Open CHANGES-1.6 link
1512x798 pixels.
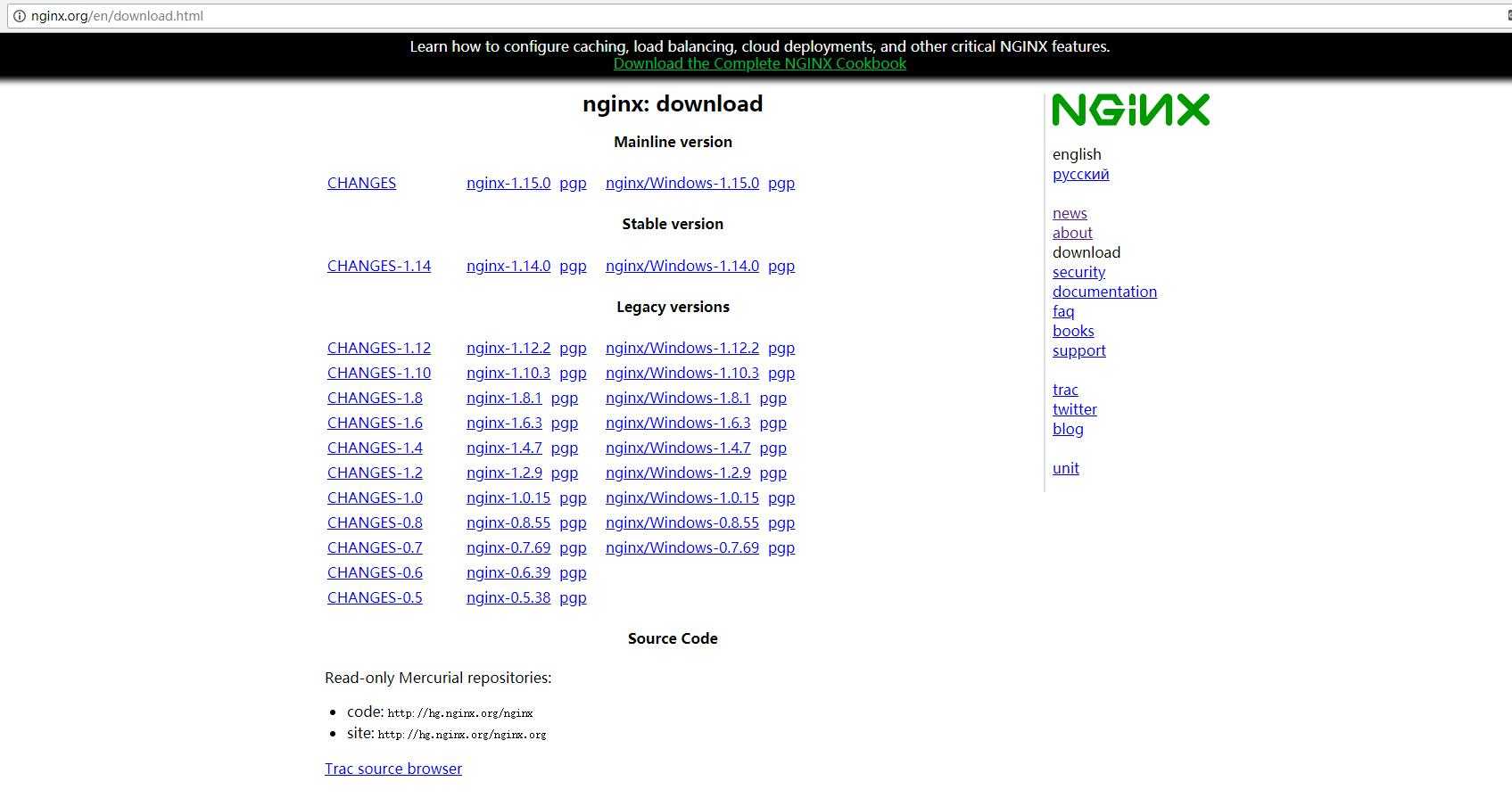click(x=375, y=423)
